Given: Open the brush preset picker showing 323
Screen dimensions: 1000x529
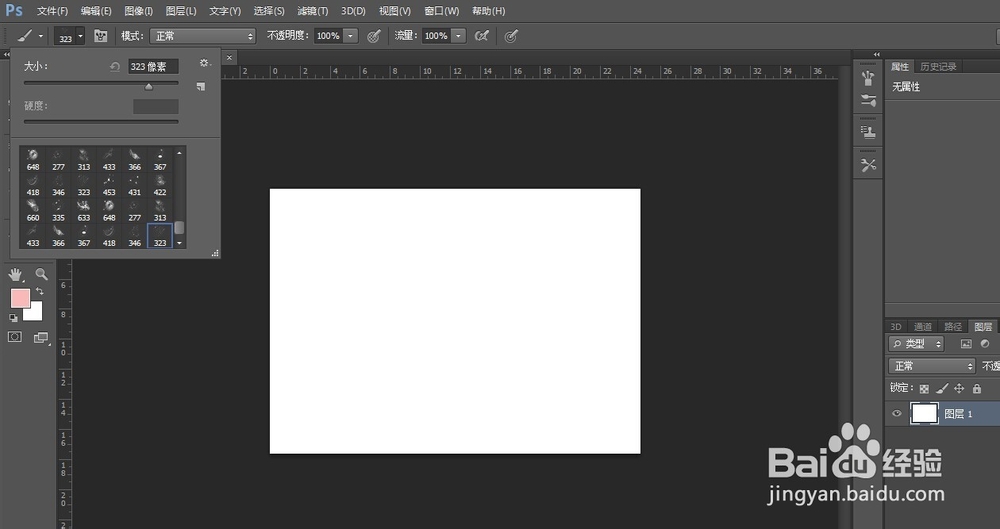Looking at the screenshot, I should click(x=69, y=36).
